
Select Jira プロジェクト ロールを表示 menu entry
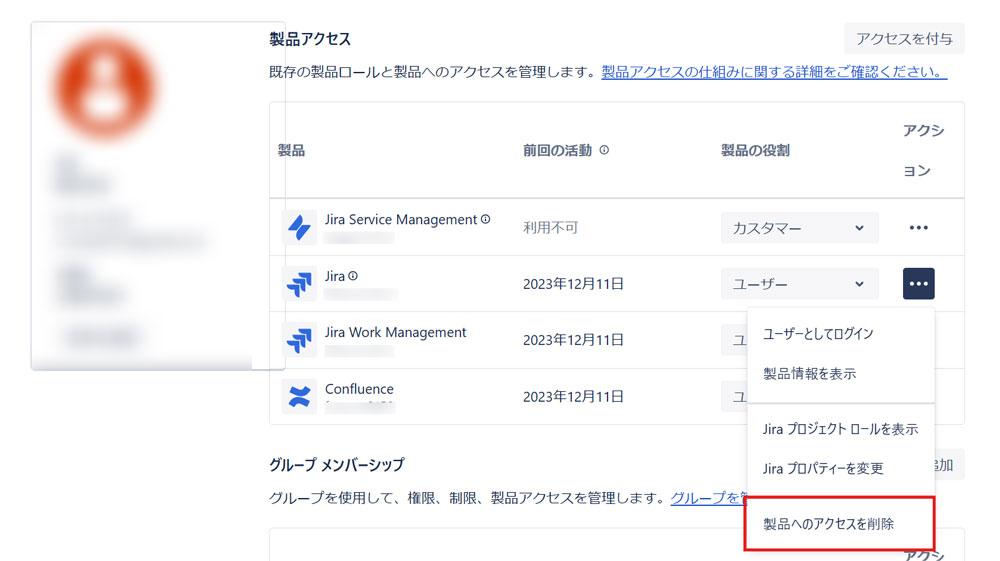pos(841,429)
